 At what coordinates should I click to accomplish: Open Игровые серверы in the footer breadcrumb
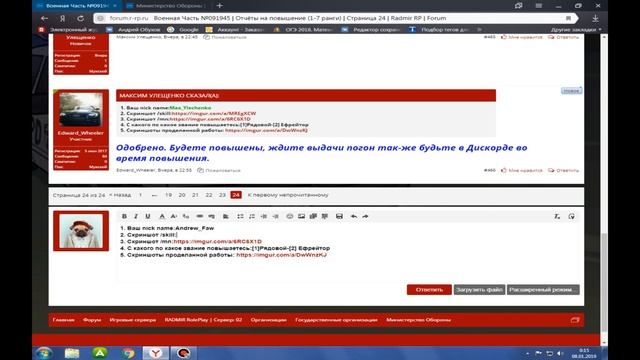[133, 320]
